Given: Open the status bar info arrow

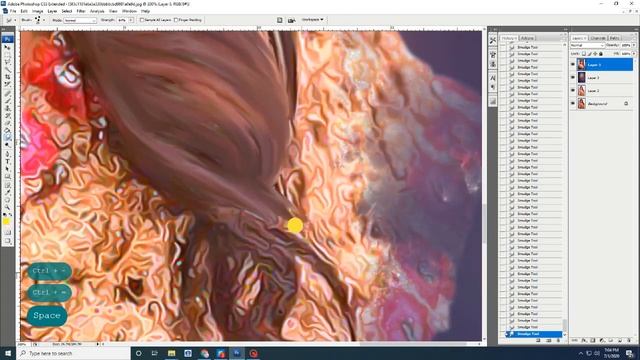Looking at the screenshot, I should point(98,344).
